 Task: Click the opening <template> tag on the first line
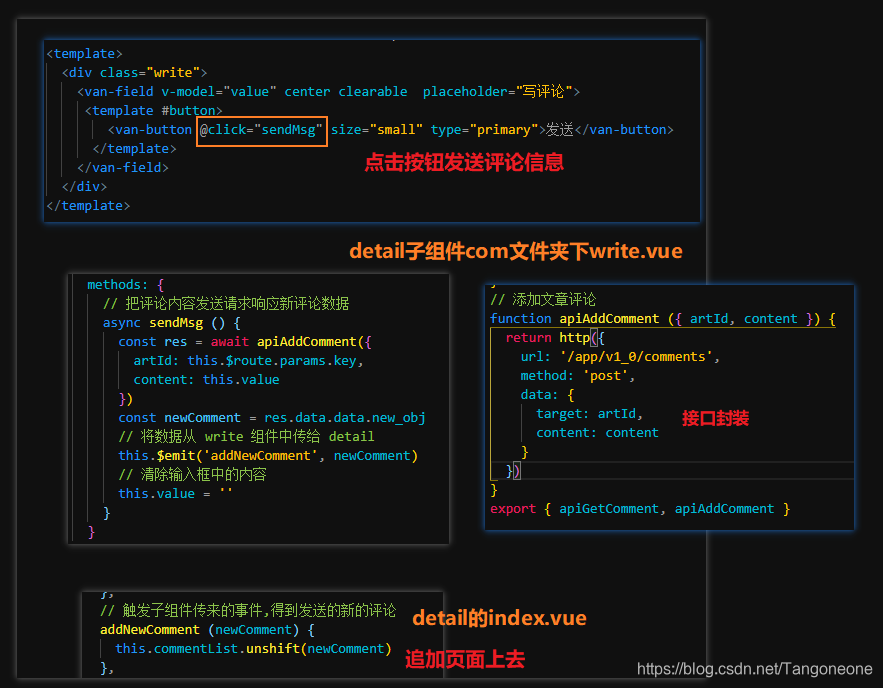pos(84,53)
